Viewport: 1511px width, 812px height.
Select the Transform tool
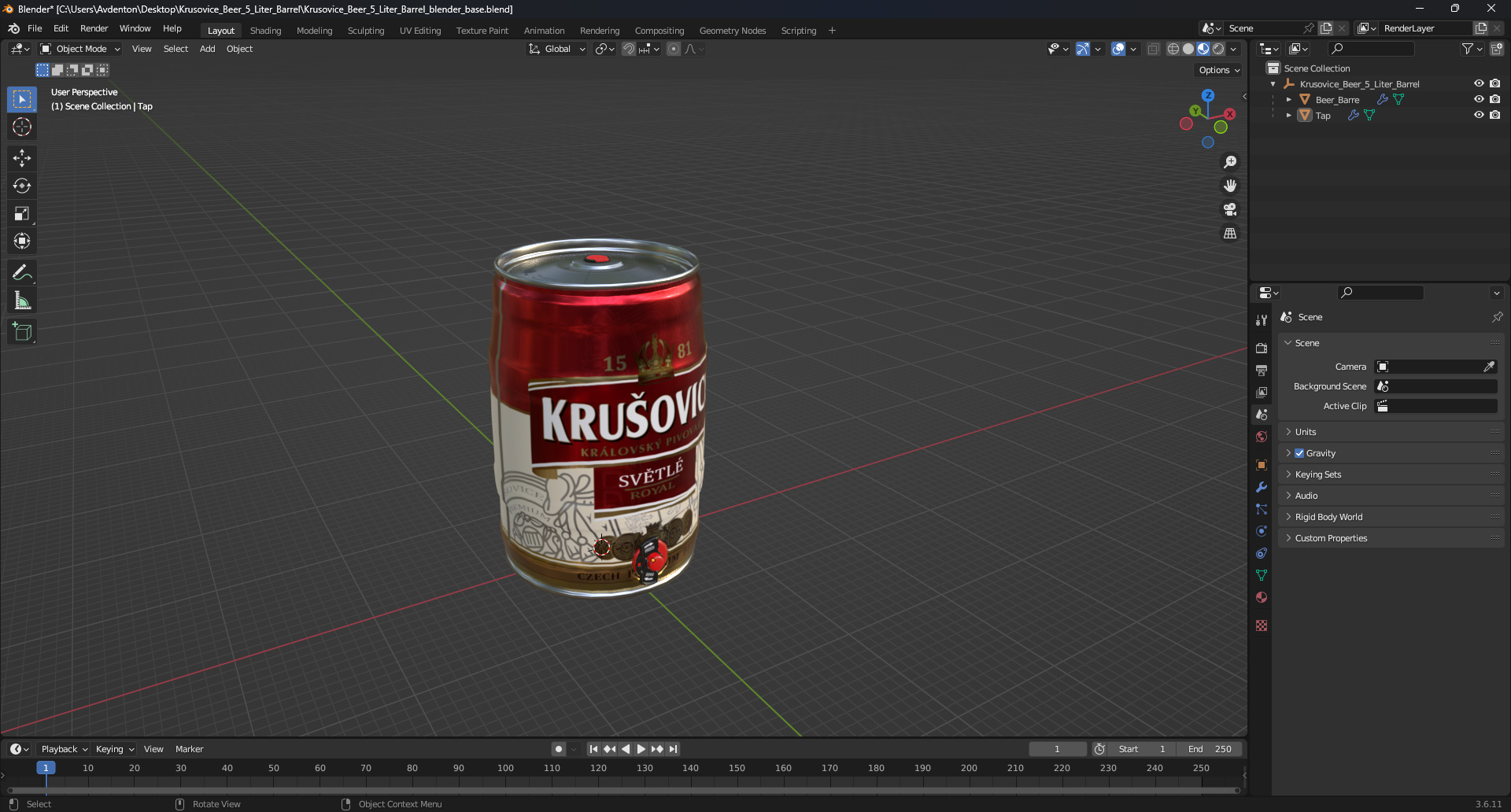pos(22,241)
